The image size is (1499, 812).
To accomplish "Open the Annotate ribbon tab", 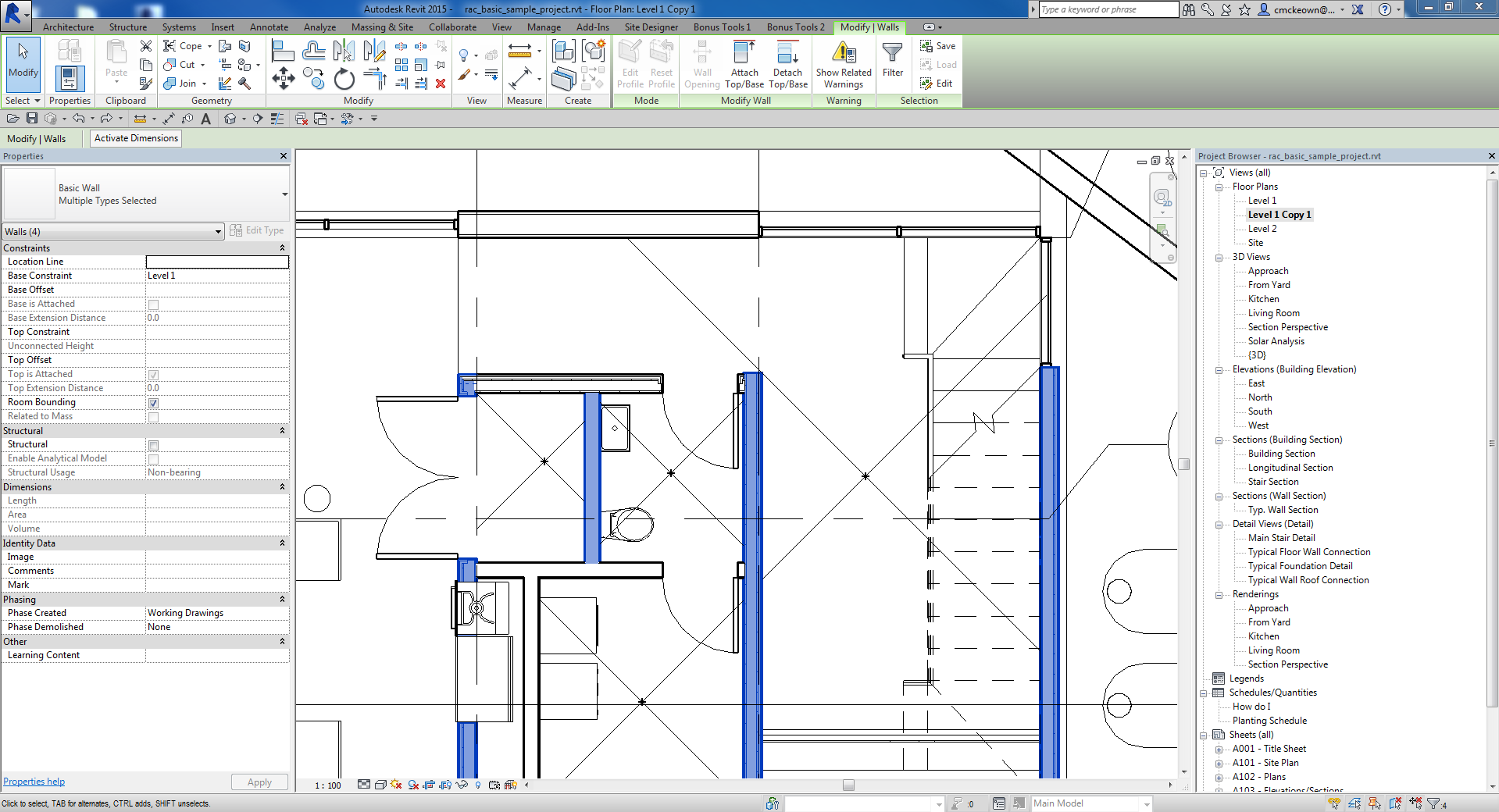I will pos(268,27).
